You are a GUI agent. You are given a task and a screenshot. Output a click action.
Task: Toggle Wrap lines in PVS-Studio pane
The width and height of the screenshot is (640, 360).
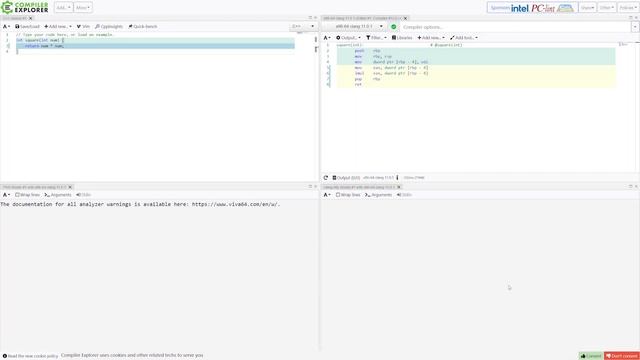point(27,195)
